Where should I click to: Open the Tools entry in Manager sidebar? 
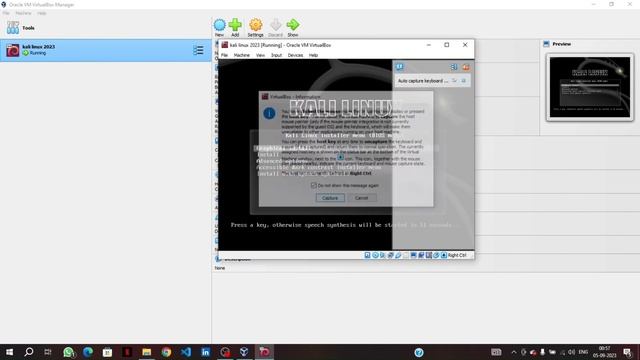(x=106, y=28)
